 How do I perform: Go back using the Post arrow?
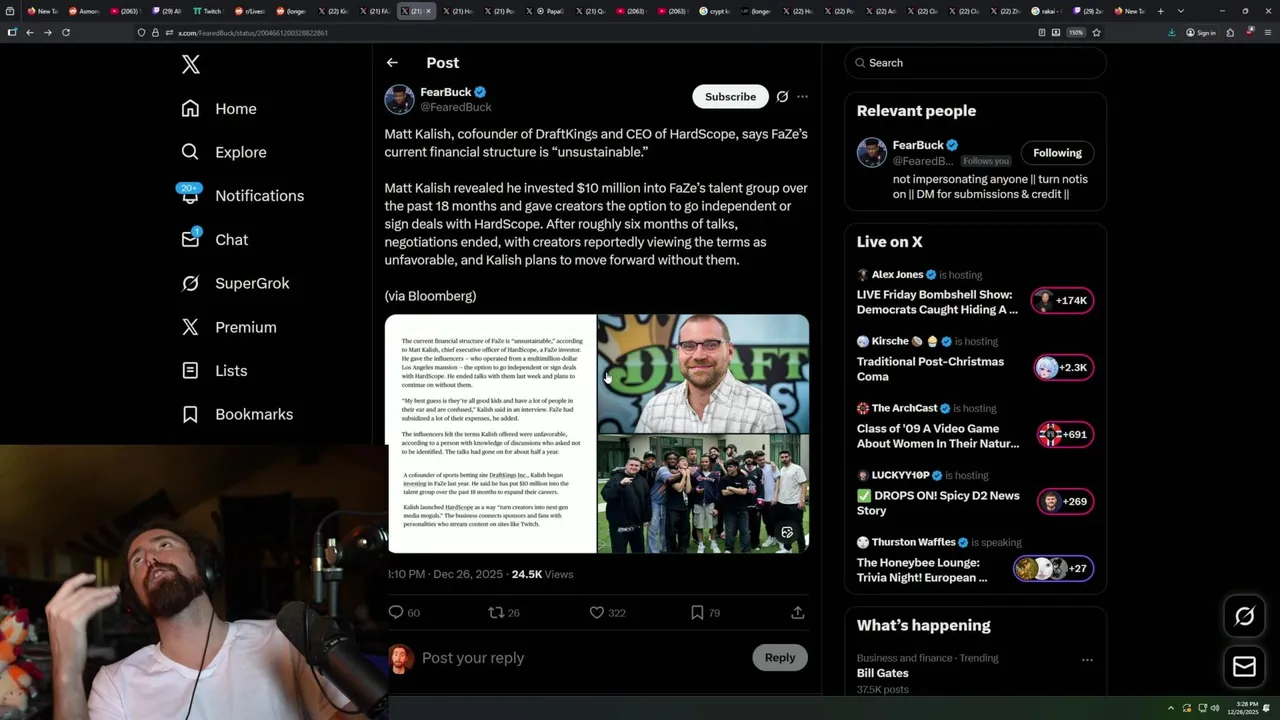[x=392, y=63]
